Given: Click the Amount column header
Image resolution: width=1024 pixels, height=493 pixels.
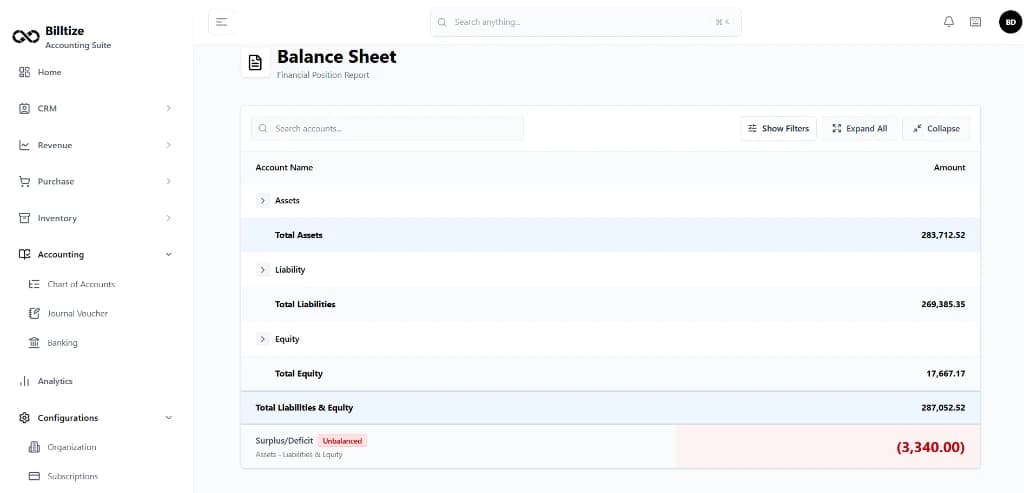Looking at the screenshot, I should pyautogui.click(x=950, y=168).
